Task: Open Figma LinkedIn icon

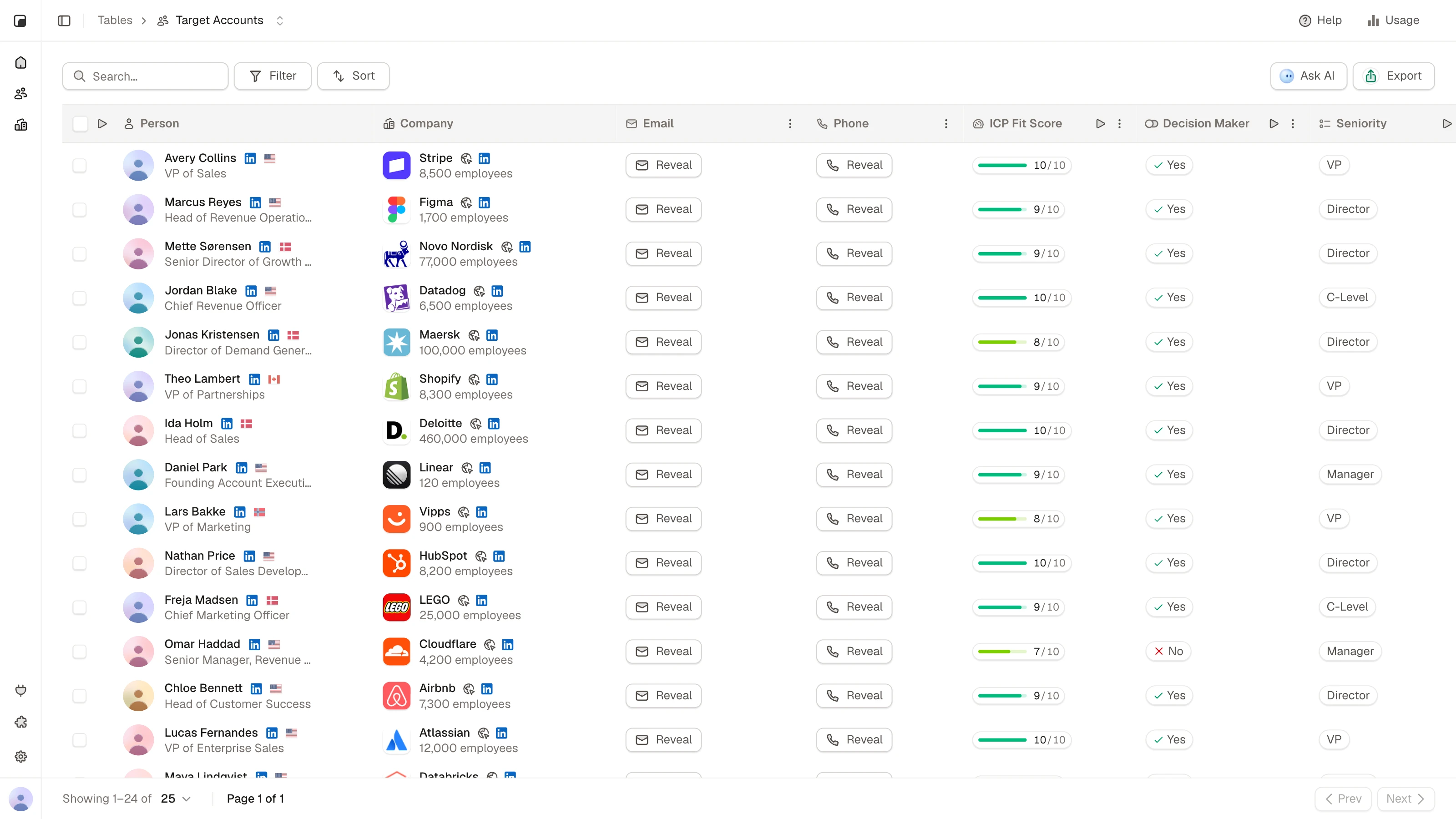Action: coord(484,202)
